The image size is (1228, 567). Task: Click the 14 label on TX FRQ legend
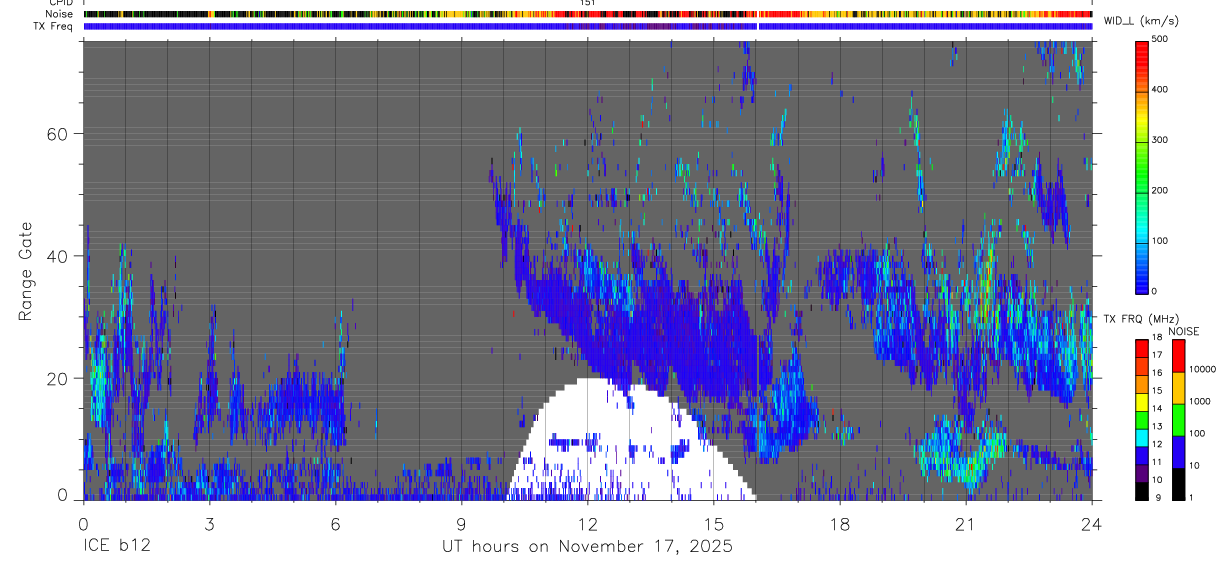1158,409
